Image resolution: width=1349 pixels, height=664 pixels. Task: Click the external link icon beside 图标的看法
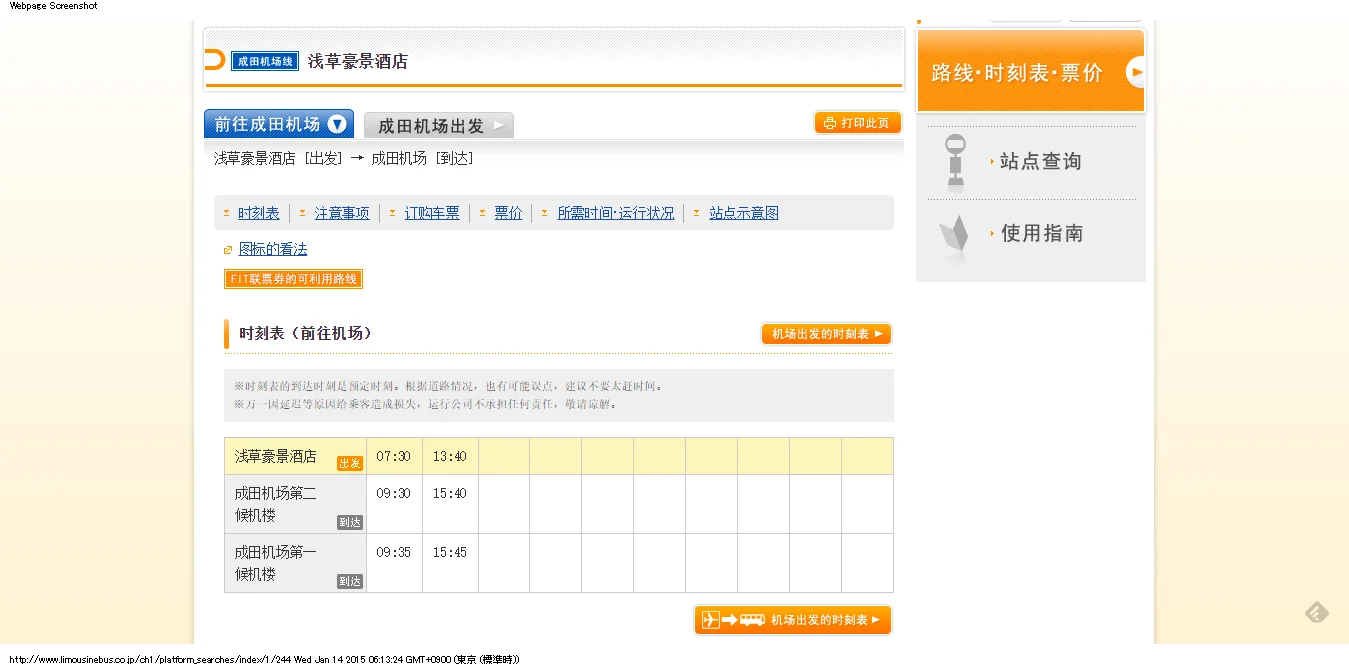tap(228, 249)
